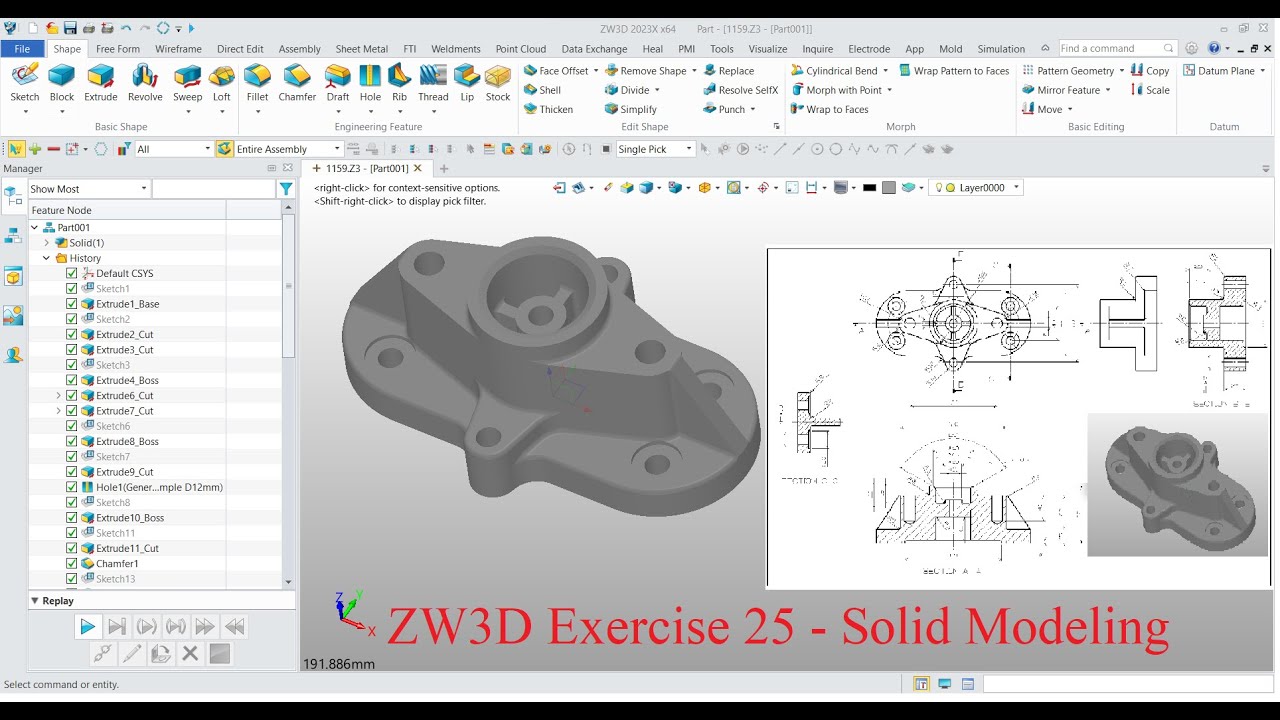Play the replay with Play button
Screen dimensions: 1280x720
[x=87, y=627]
